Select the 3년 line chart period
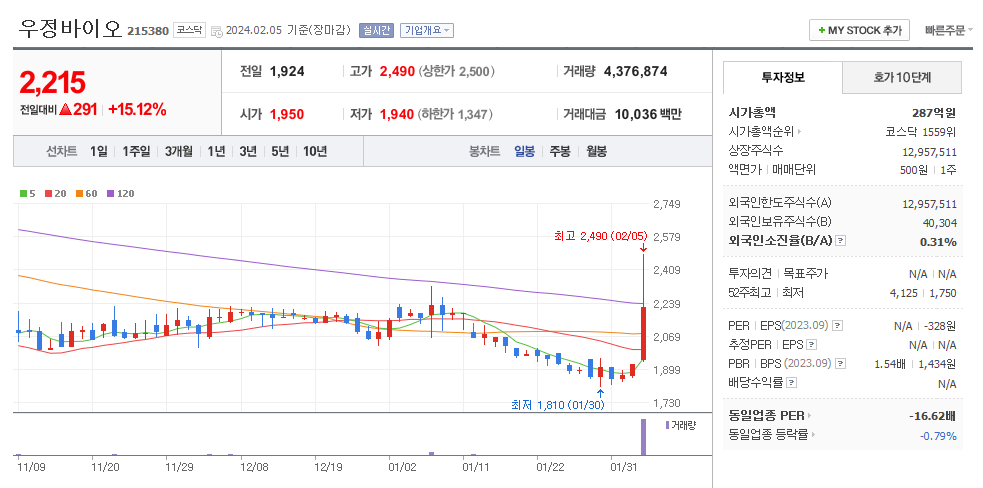This screenshot has height=488, width=983. coord(248,151)
